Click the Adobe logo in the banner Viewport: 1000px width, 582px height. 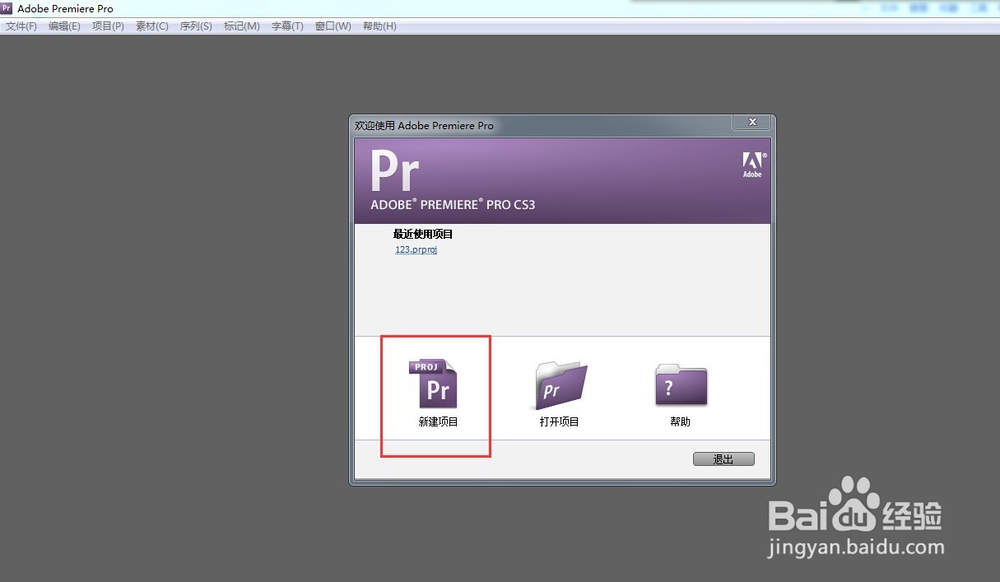click(753, 164)
